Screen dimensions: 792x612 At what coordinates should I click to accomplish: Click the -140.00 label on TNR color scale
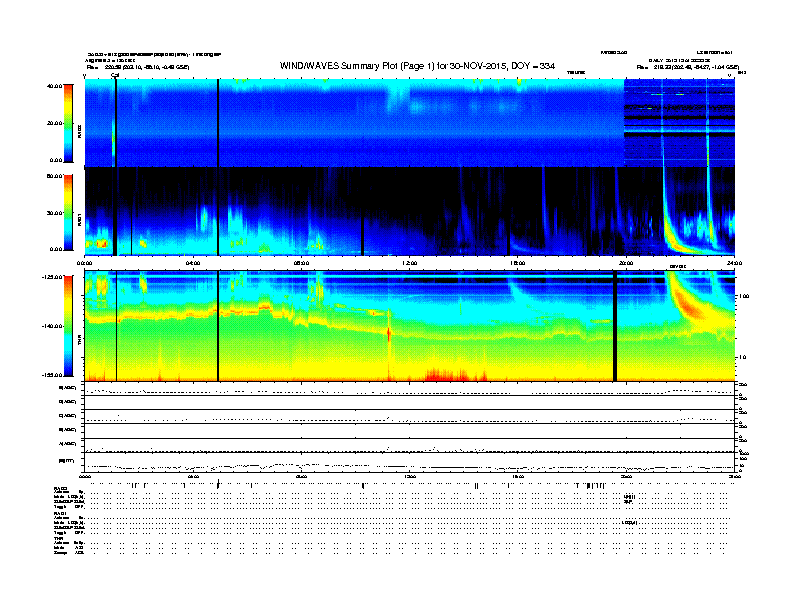(x=52, y=326)
